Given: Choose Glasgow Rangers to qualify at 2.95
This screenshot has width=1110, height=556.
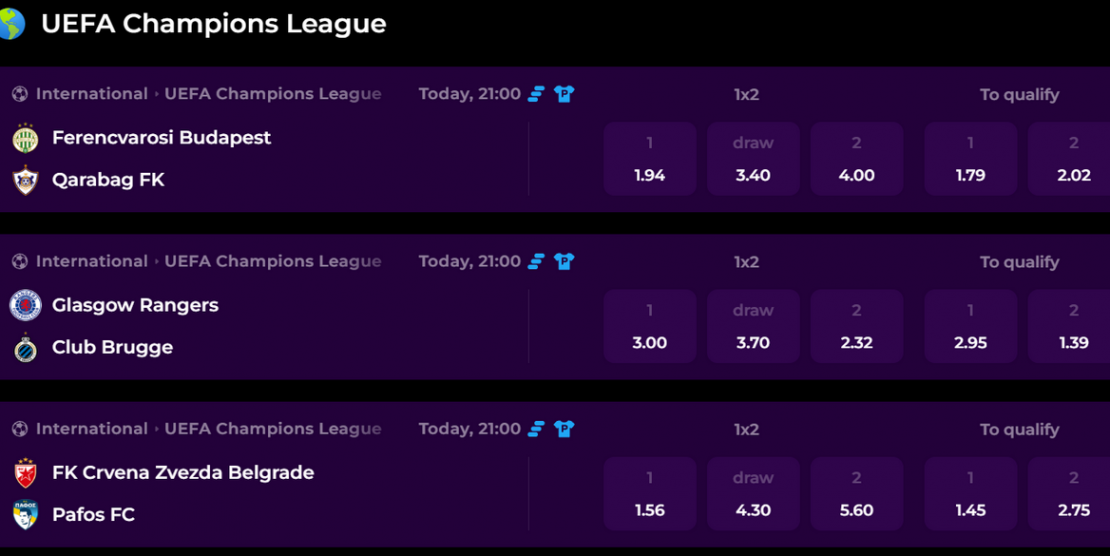Looking at the screenshot, I should [971, 327].
